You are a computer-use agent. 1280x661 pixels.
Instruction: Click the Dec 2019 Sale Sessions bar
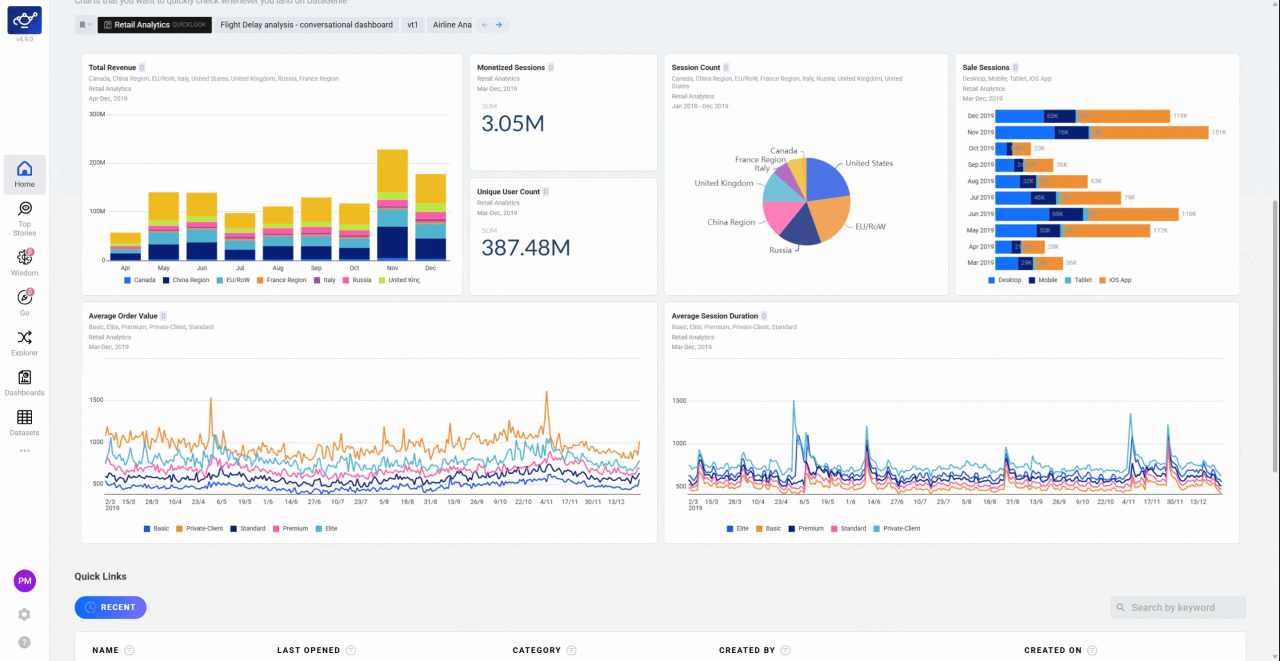tap(1082, 116)
